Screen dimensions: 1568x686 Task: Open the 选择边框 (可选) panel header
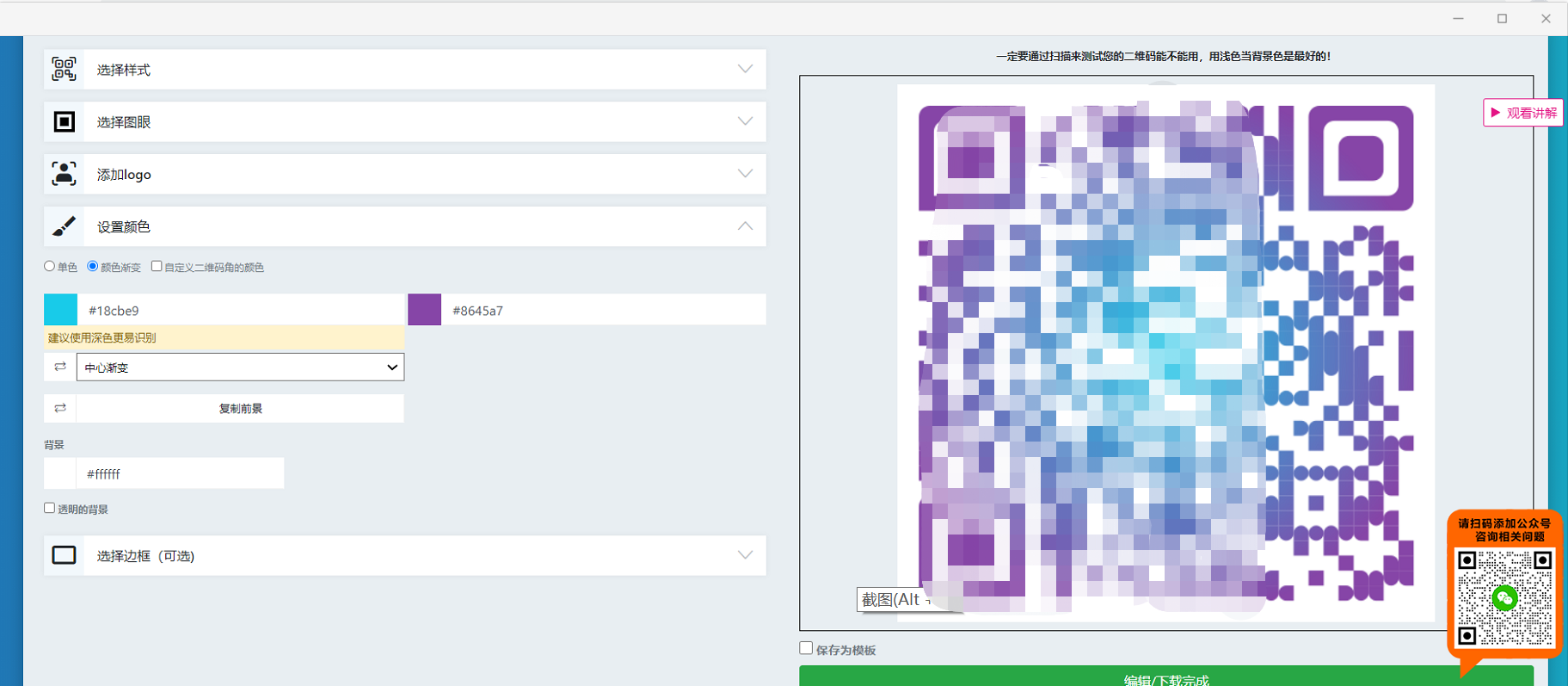click(404, 555)
